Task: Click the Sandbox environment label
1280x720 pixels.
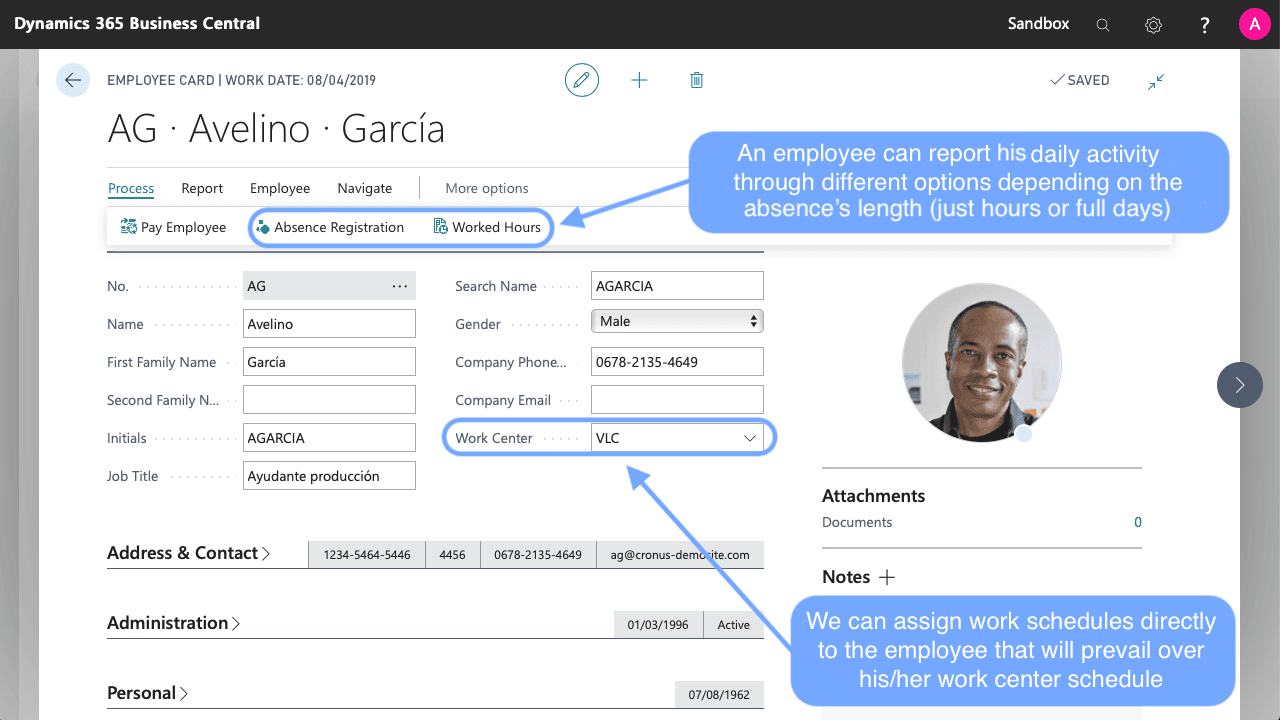Action: [1038, 23]
